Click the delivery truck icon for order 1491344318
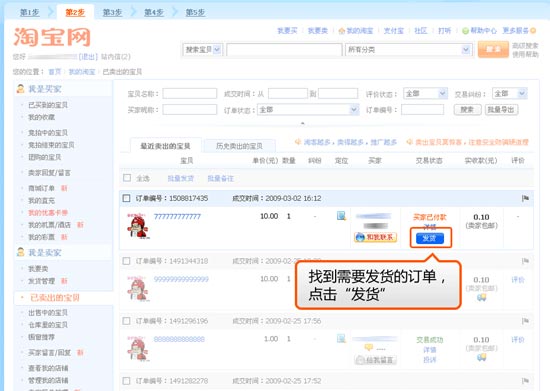Viewport: 550px width, 391px height. pyautogui.click(x=481, y=297)
